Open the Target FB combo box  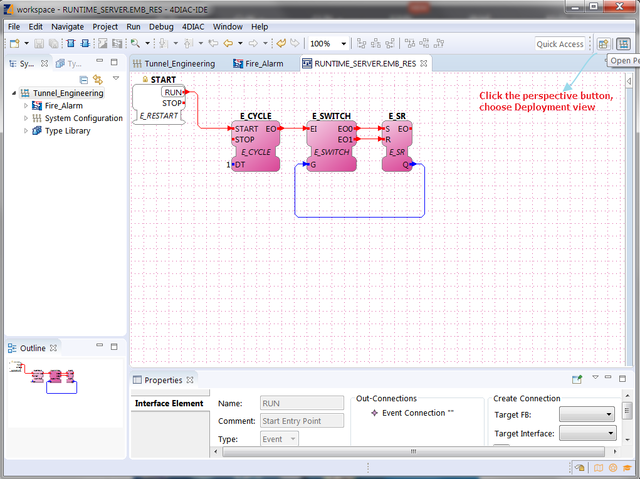coord(587,414)
